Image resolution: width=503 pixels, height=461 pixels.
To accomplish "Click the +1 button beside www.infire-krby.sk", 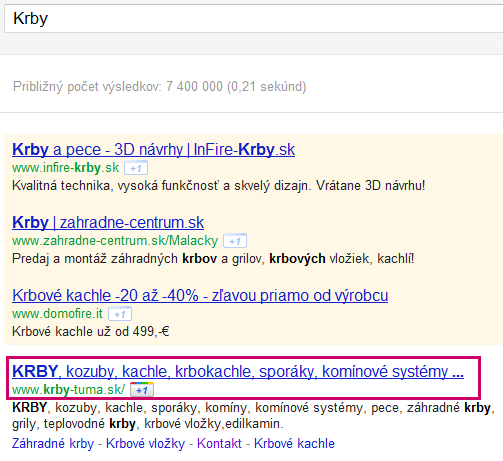I will [136, 168].
